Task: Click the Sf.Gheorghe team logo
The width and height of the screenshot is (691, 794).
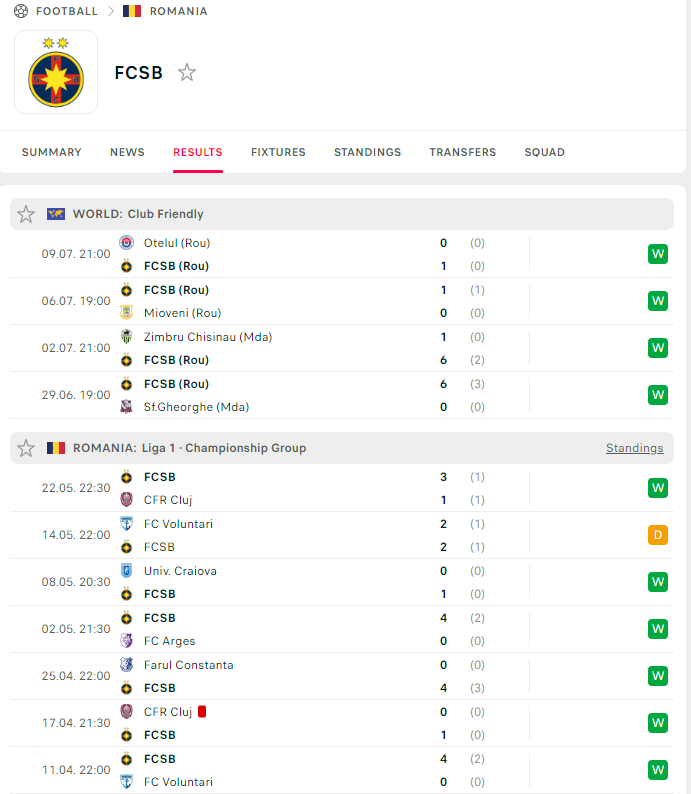Action: click(126, 407)
